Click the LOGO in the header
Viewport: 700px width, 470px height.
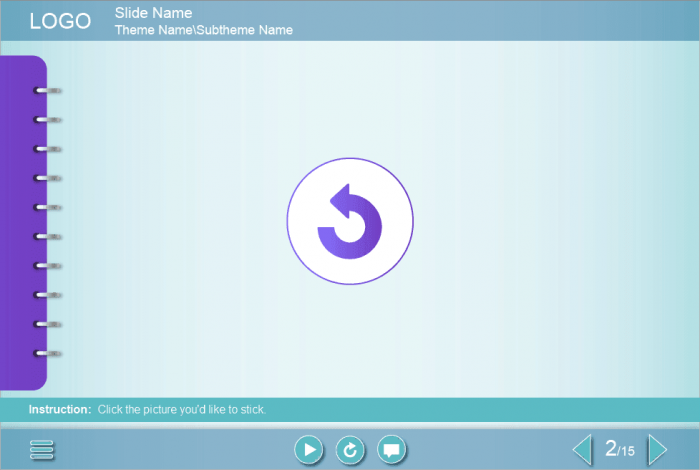coord(60,21)
